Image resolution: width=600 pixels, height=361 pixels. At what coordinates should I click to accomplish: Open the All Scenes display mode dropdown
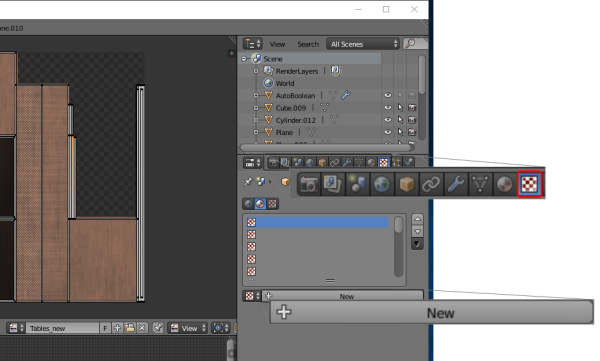[363, 44]
